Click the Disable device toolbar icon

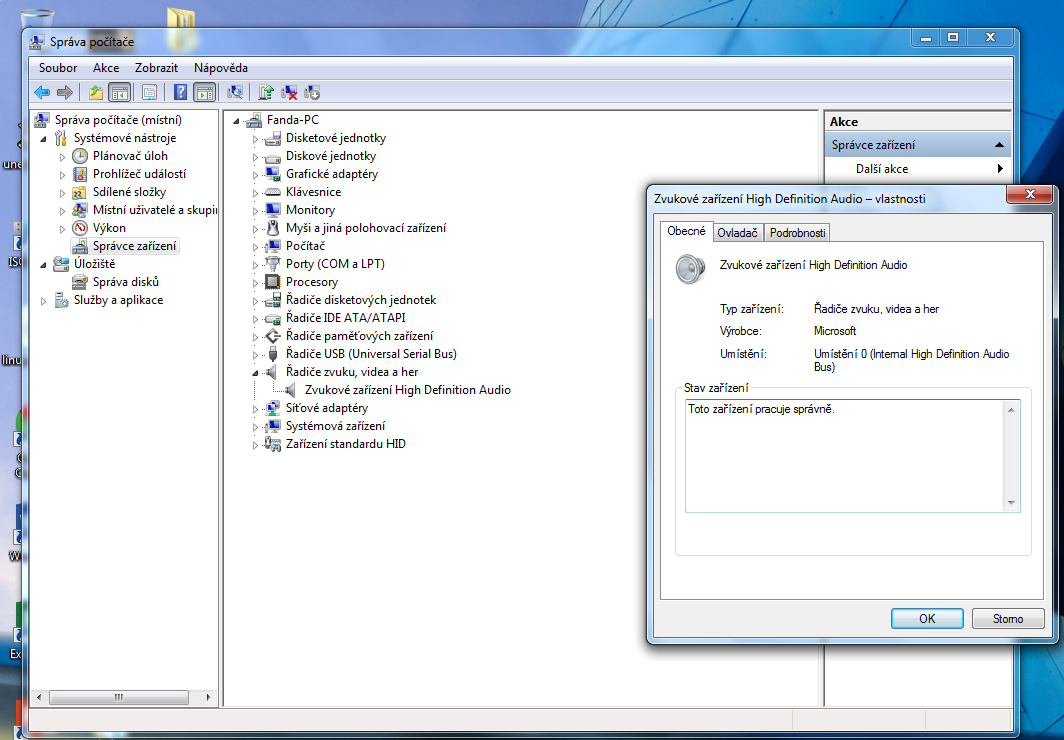click(x=312, y=93)
